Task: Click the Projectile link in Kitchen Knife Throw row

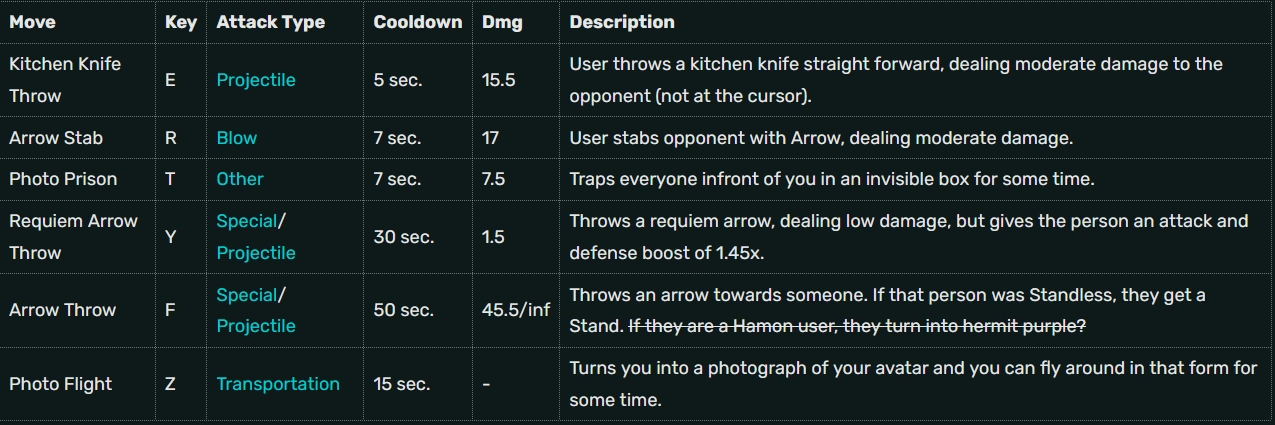Action: [x=256, y=80]
